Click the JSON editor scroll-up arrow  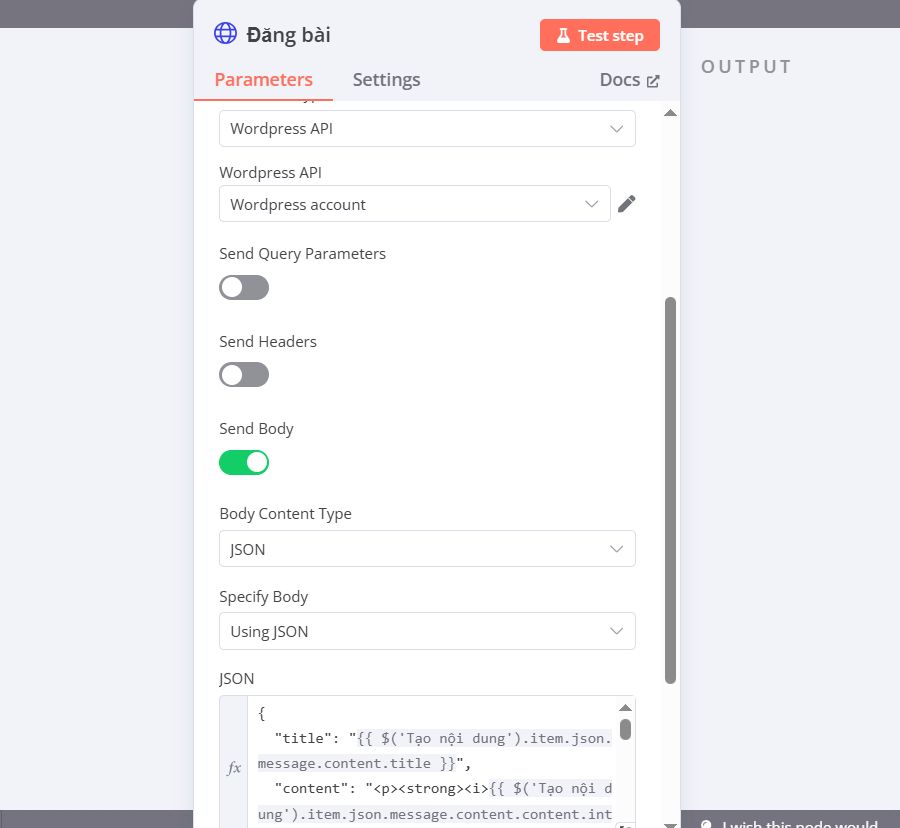(x=625, y=708)
